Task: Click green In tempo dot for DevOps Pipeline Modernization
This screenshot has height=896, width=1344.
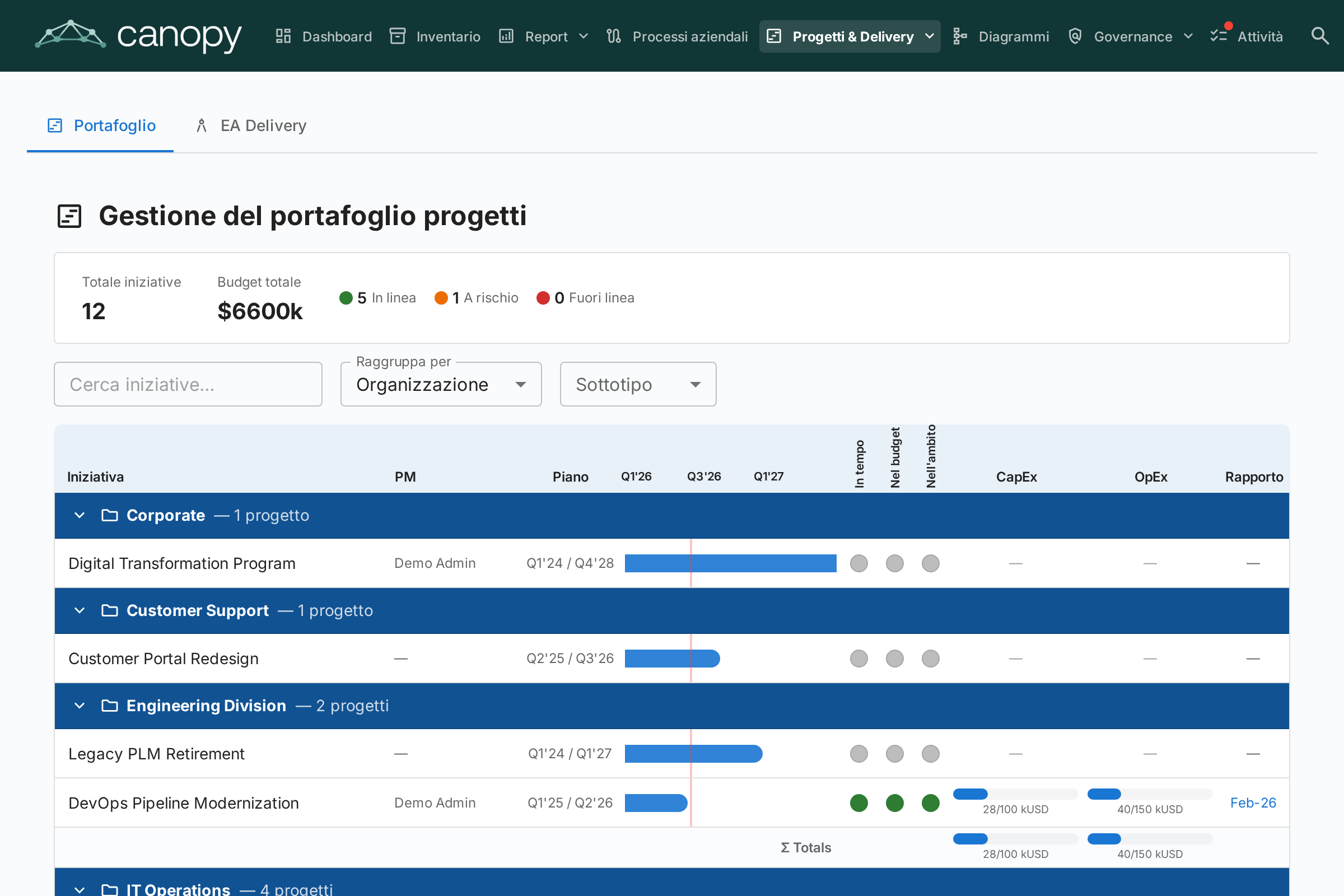Action: click(x=859, y=803)
